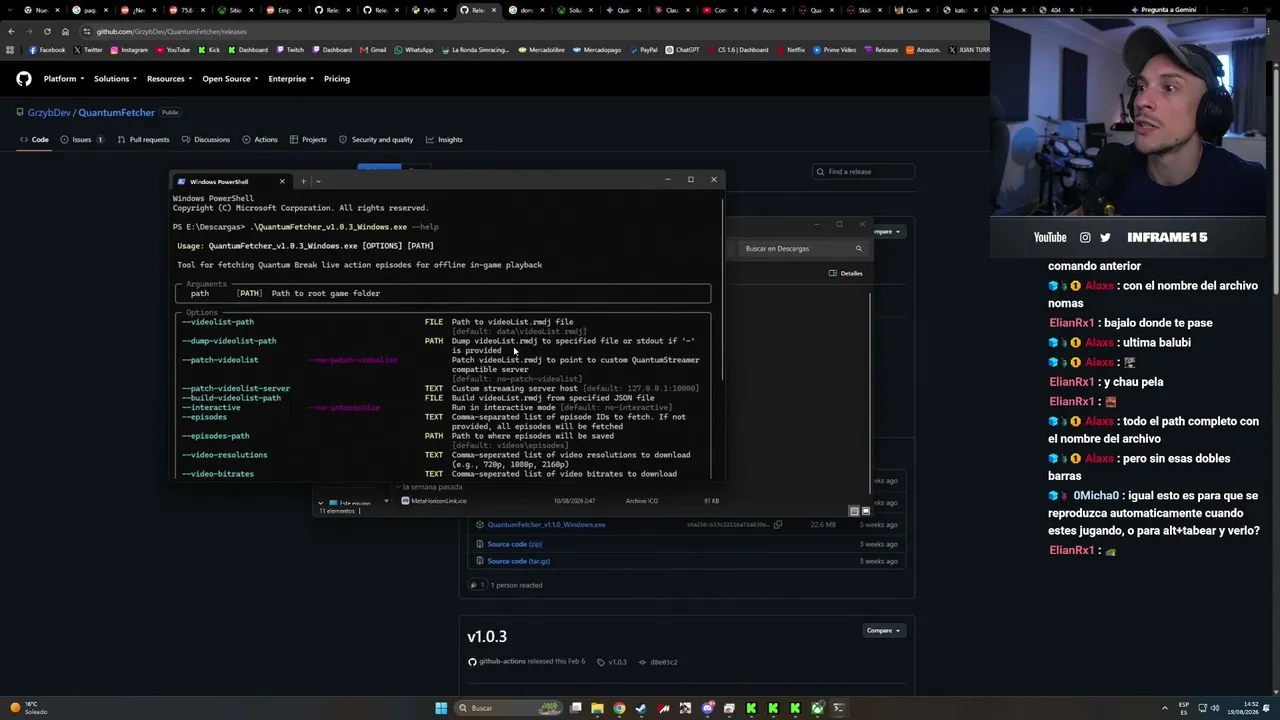Open Steam from the taskbar
1280x720 pixels.
641,708
